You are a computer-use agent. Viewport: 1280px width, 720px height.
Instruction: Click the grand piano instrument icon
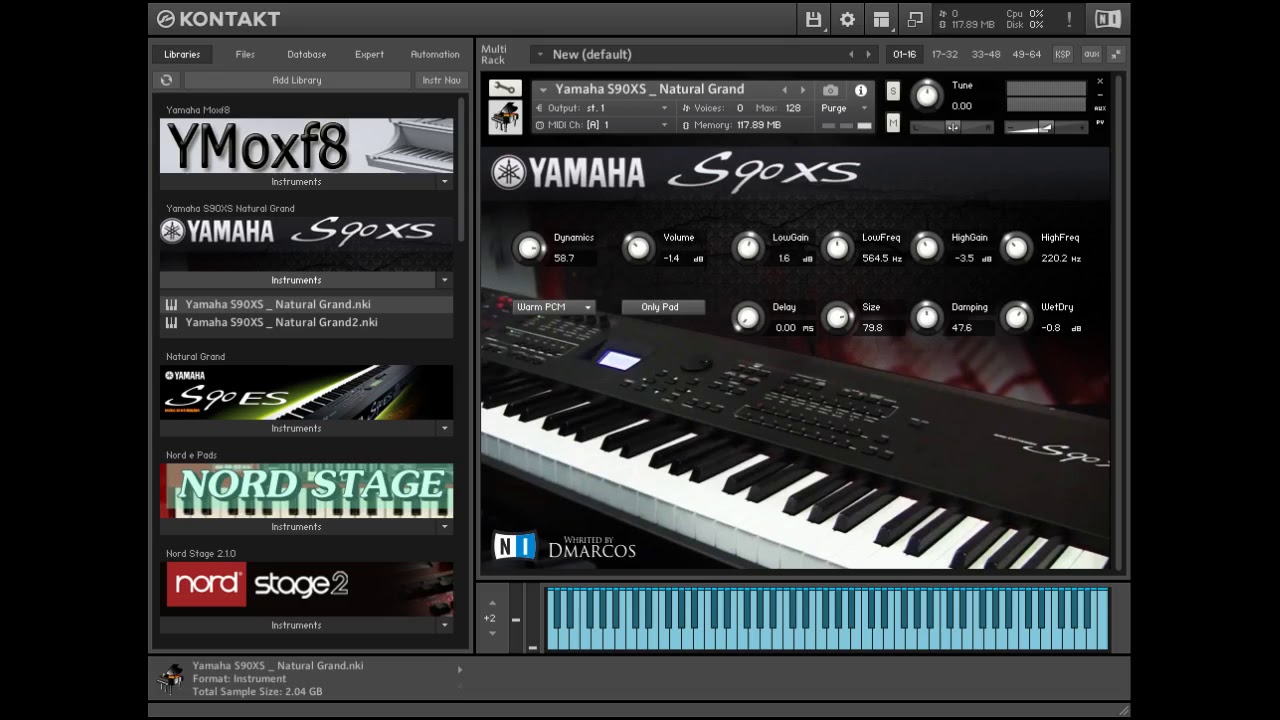pyautogui.click(x=505, y=117)
